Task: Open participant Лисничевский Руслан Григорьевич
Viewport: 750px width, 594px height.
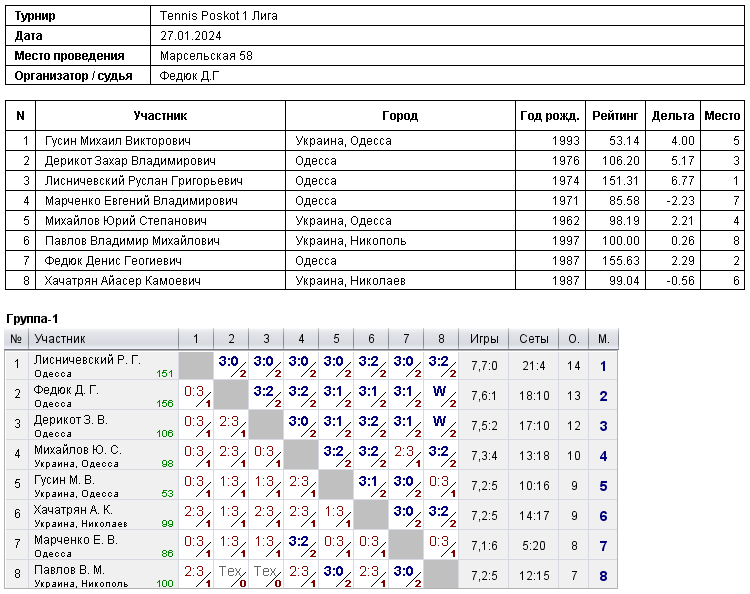Action: 143,181
